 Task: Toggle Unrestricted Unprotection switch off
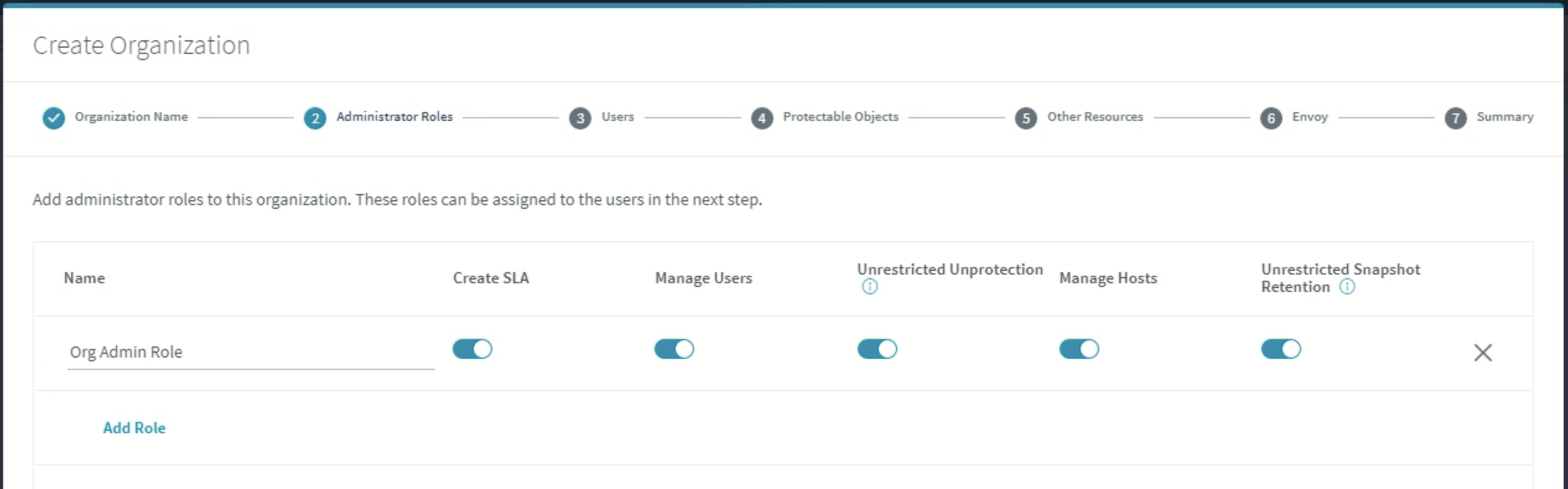pos(877,349)
